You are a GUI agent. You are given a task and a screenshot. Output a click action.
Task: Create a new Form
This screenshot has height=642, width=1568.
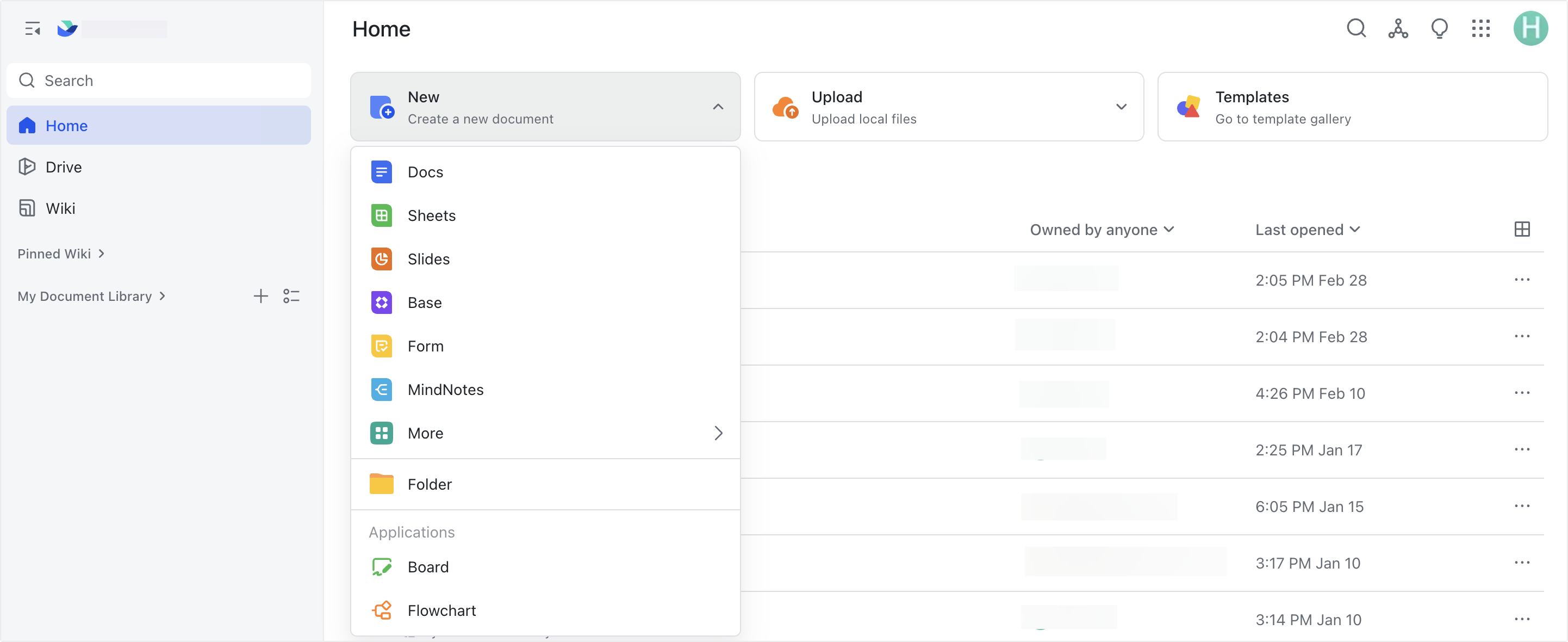pyautogui.click(x=424, y=345)
